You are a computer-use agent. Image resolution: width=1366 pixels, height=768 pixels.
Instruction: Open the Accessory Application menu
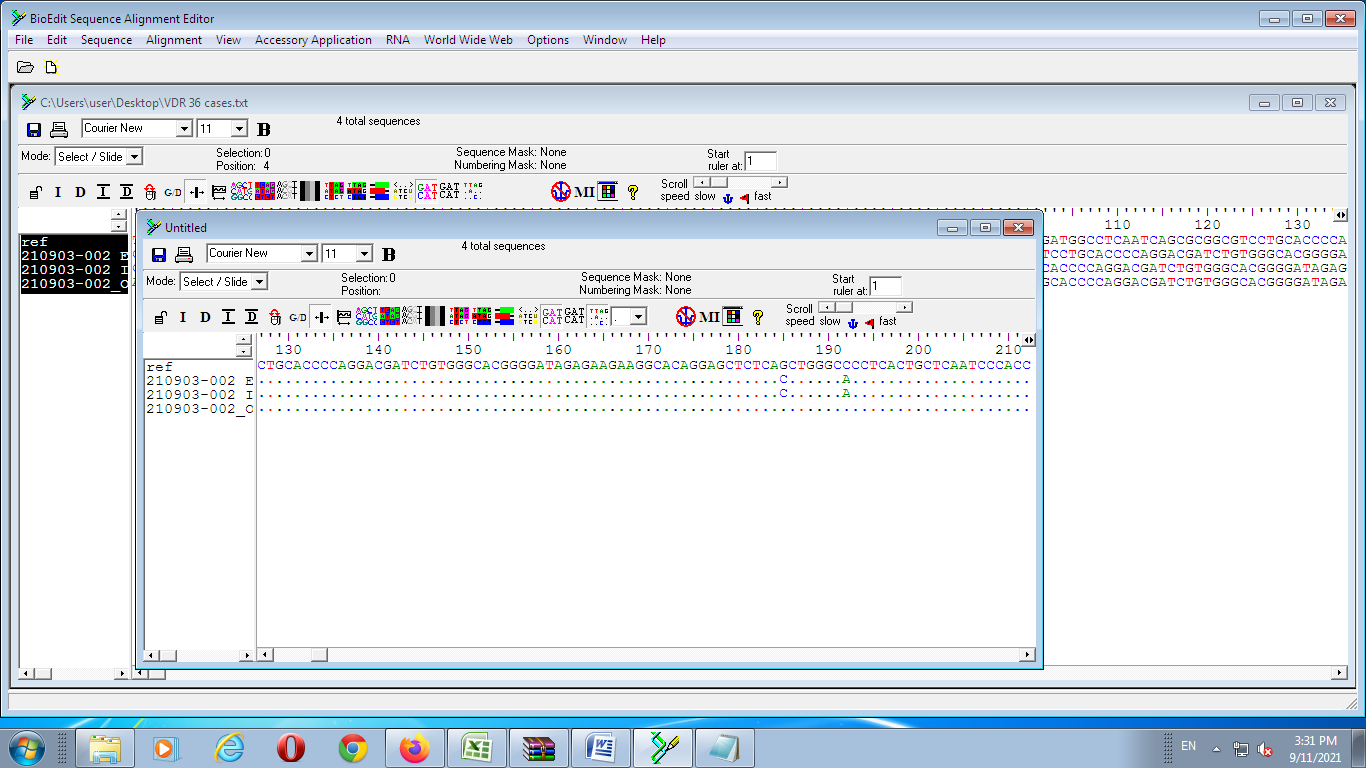(313, 40)
